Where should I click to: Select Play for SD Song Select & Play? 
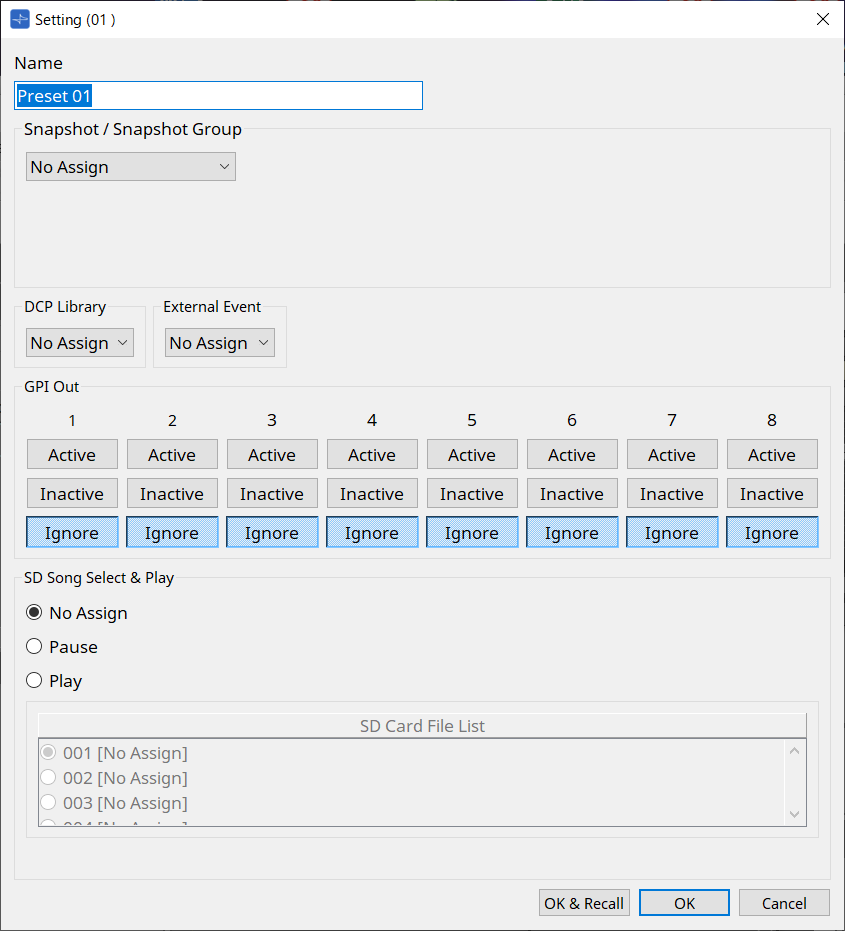33,680
